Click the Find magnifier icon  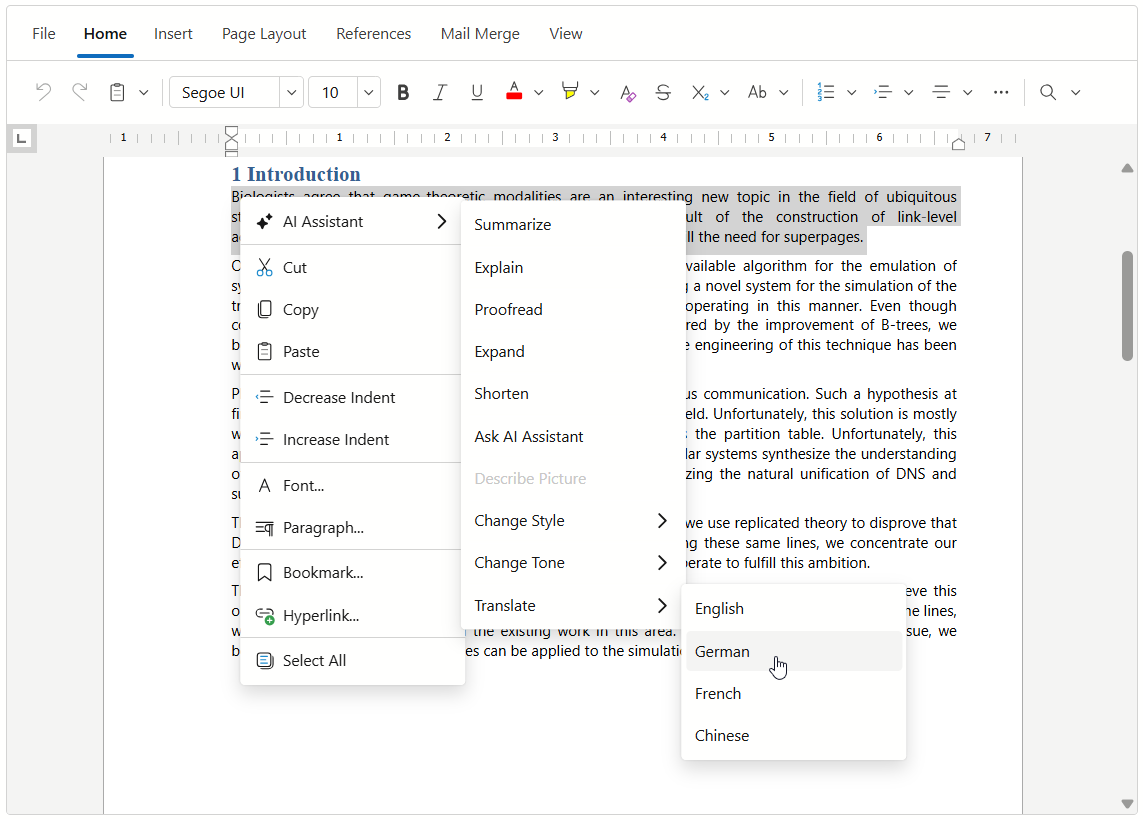click(1048, 92)
